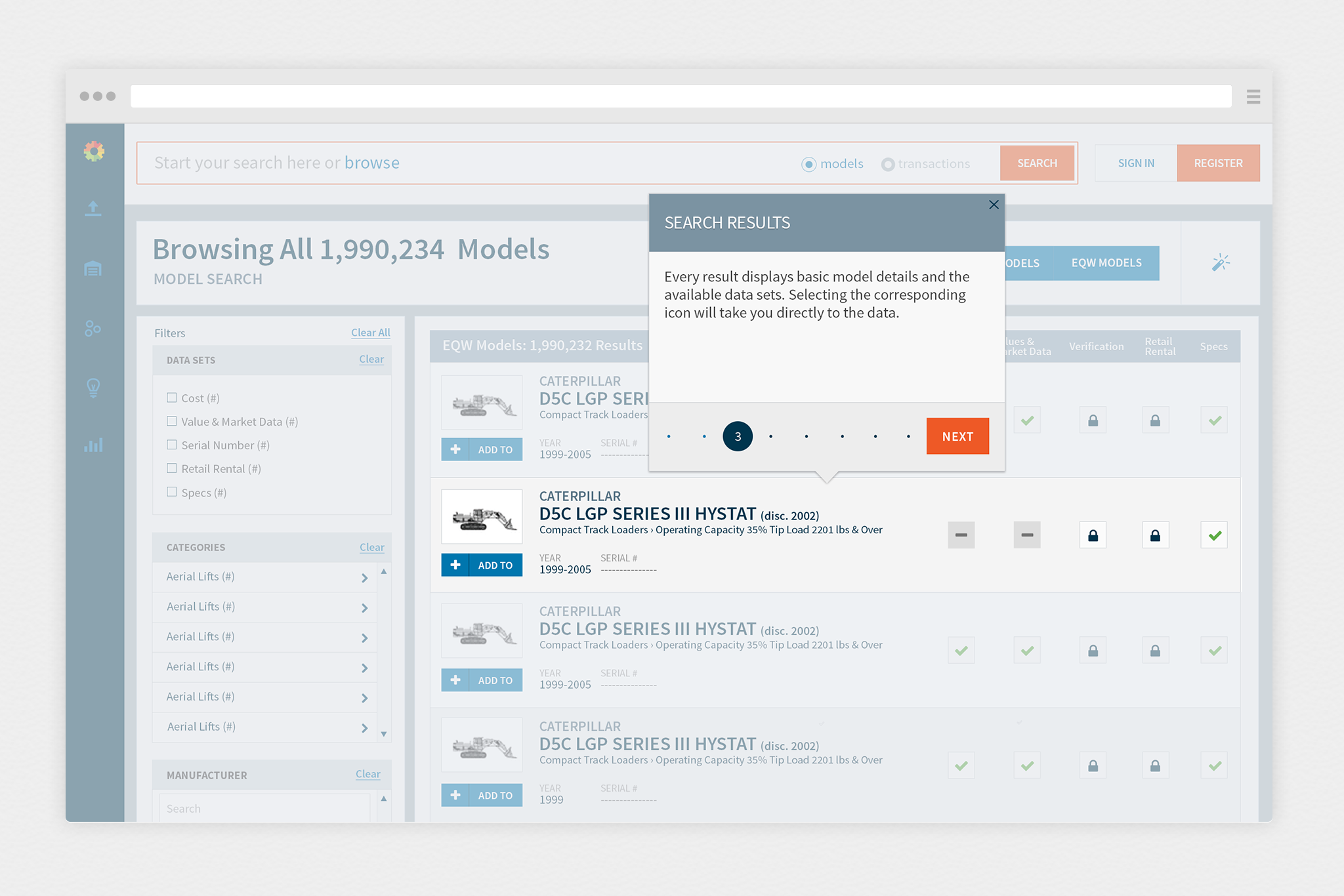This screenshot has height=896, width=1344.
Task: Expand the first Aerial Lifts category
Action: pyautogui.click(x=364, y=577)
